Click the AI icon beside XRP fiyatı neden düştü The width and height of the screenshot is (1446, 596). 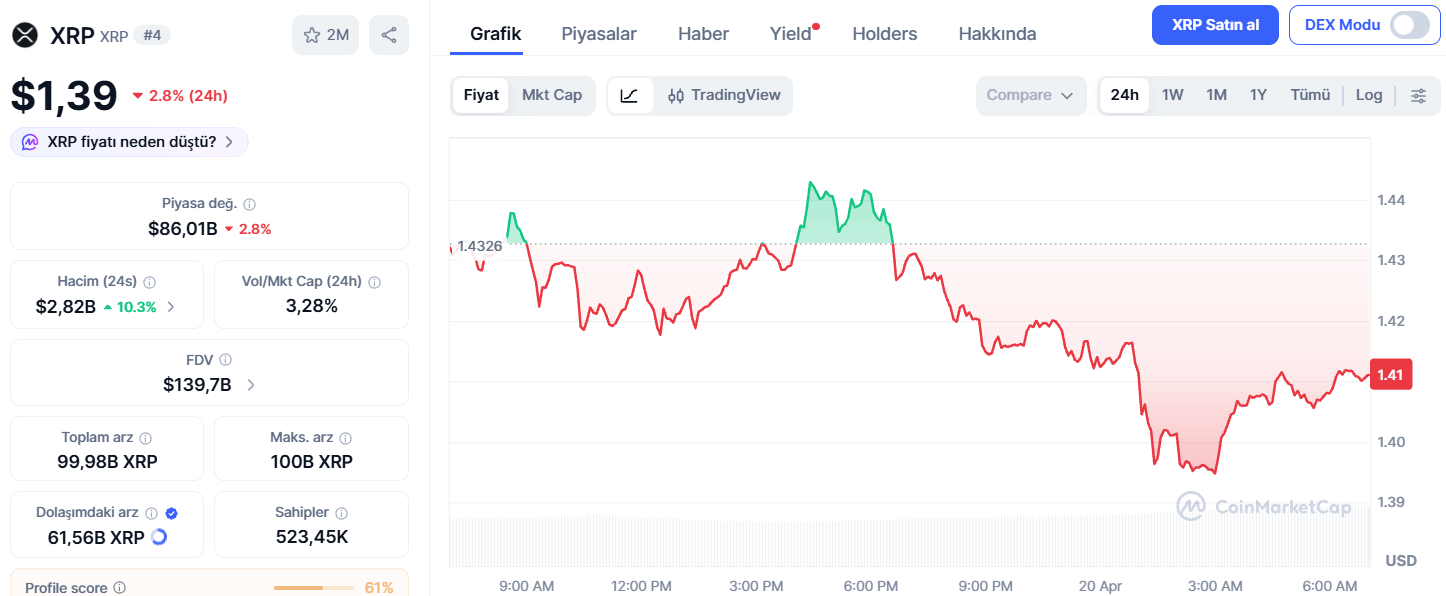coord(31,142)
